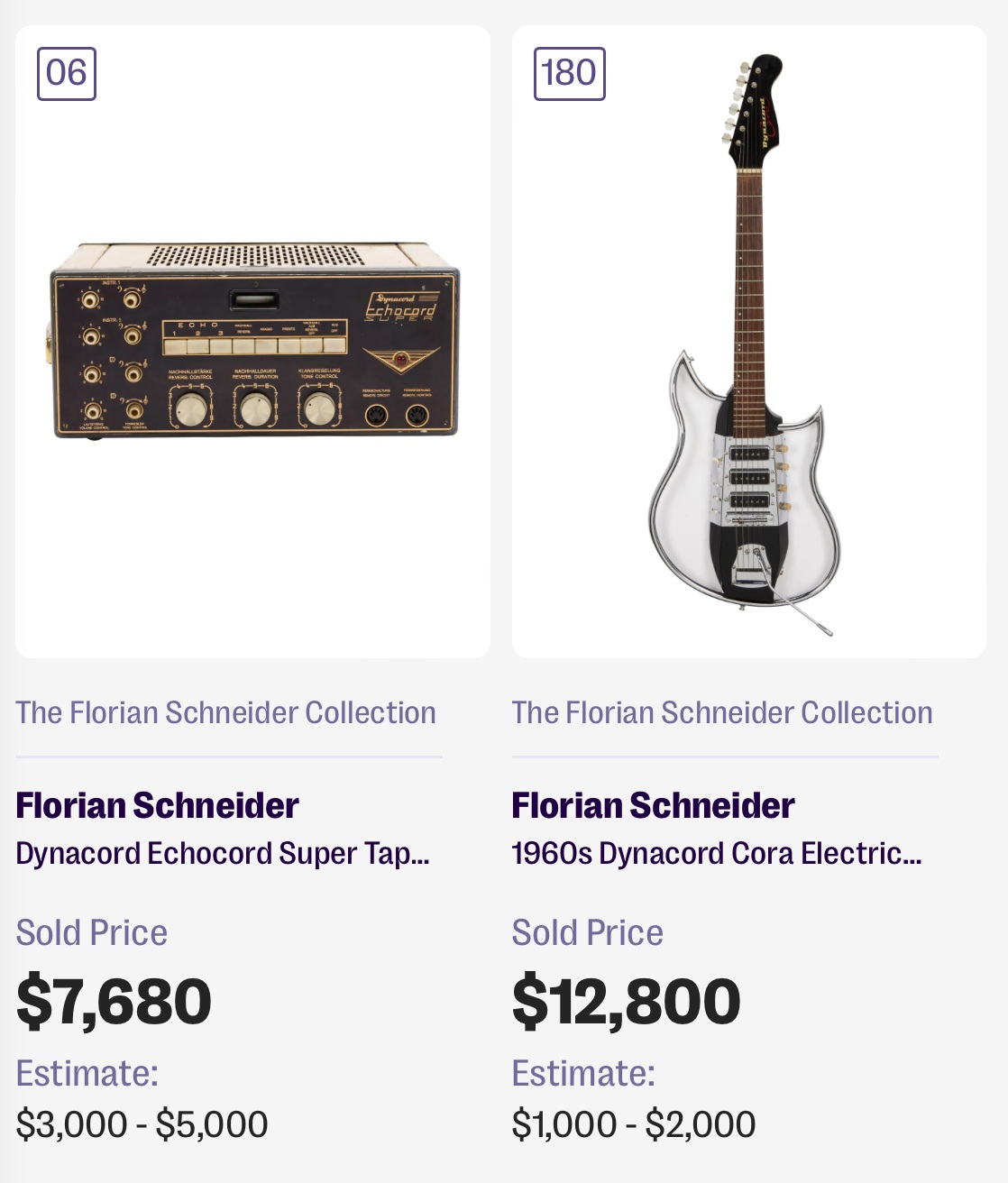Click the lot number 180 badge
This screenshot has width=1008, height=1183.
pyautogui.click(x=569, y=73)
